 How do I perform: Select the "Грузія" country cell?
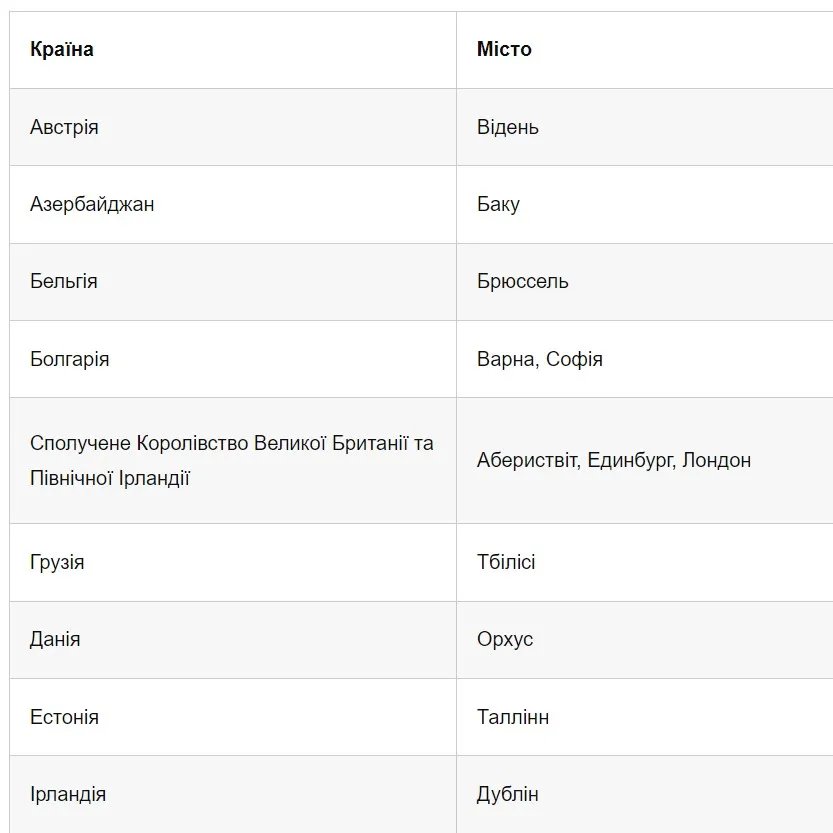click(57, 562)
